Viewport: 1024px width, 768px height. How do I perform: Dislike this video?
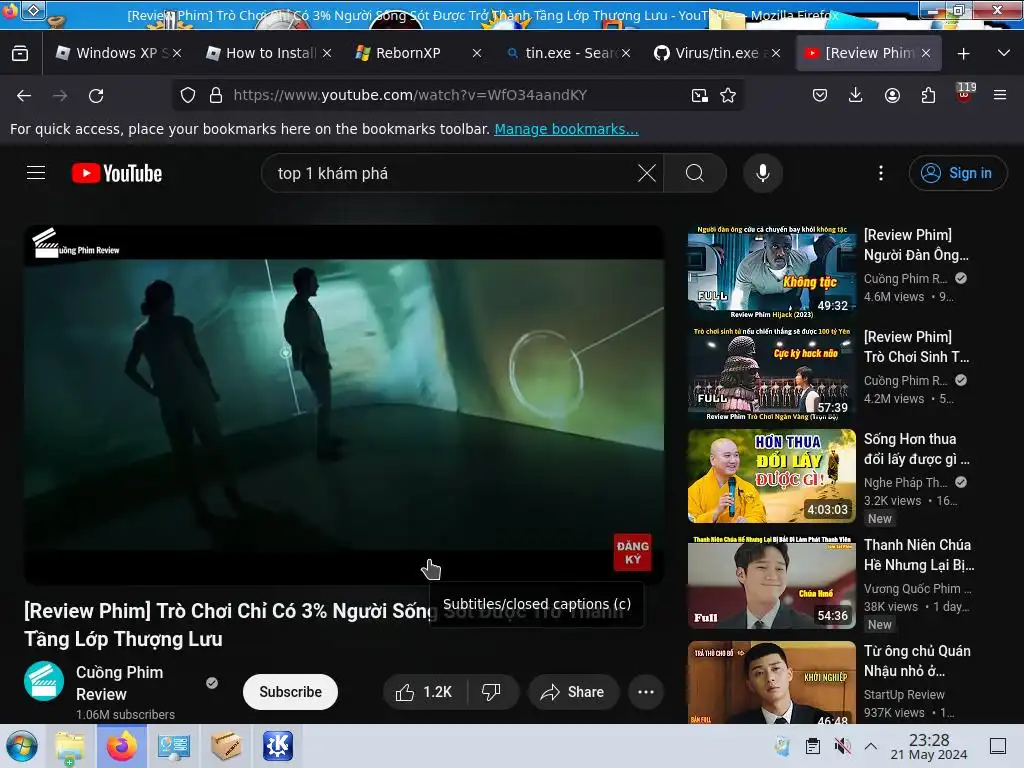pyautogui.click(x=492, y=692)
